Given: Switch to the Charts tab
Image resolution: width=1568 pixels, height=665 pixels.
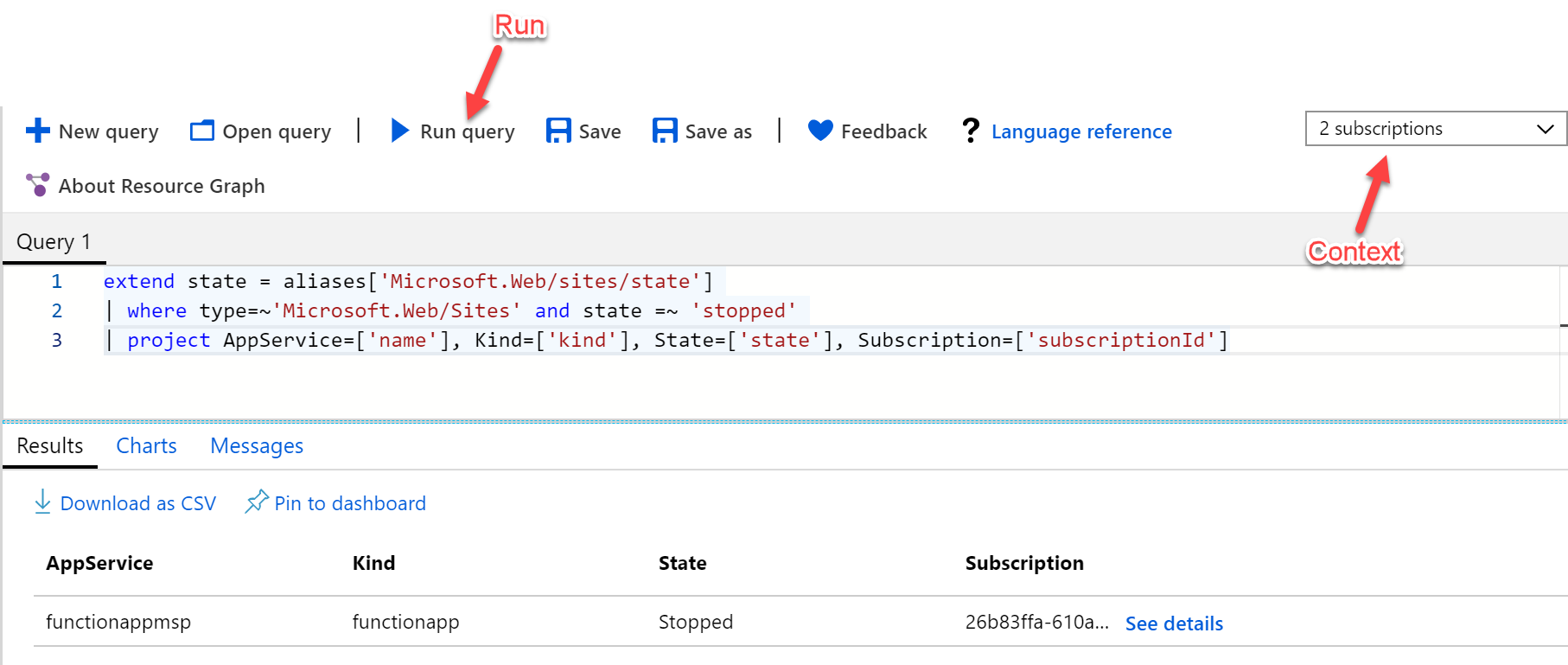Looking at the screenshot, I should coord(147,446).
